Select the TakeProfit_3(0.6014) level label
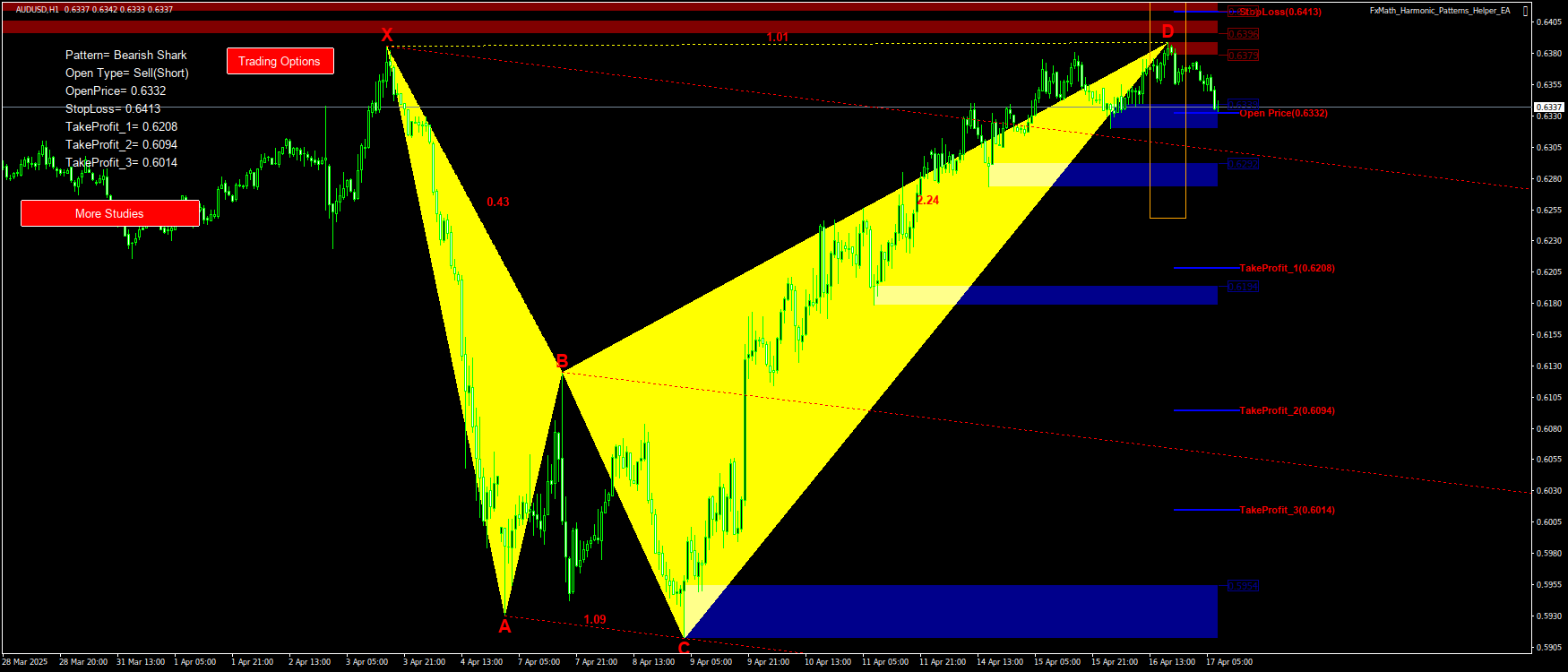Viewport: 1568px width, 672px height. pyautogui.click(x=1287, y=510)
